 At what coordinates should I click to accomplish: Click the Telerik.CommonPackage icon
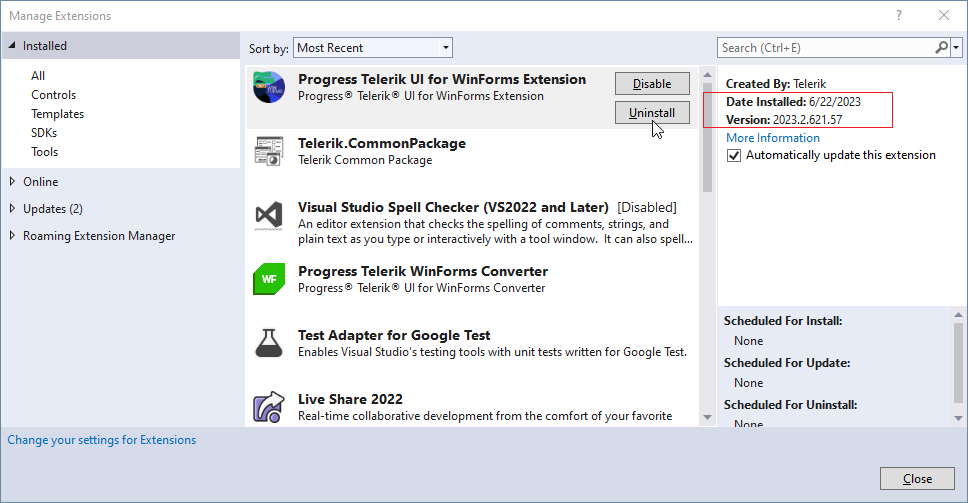point(269,151)
